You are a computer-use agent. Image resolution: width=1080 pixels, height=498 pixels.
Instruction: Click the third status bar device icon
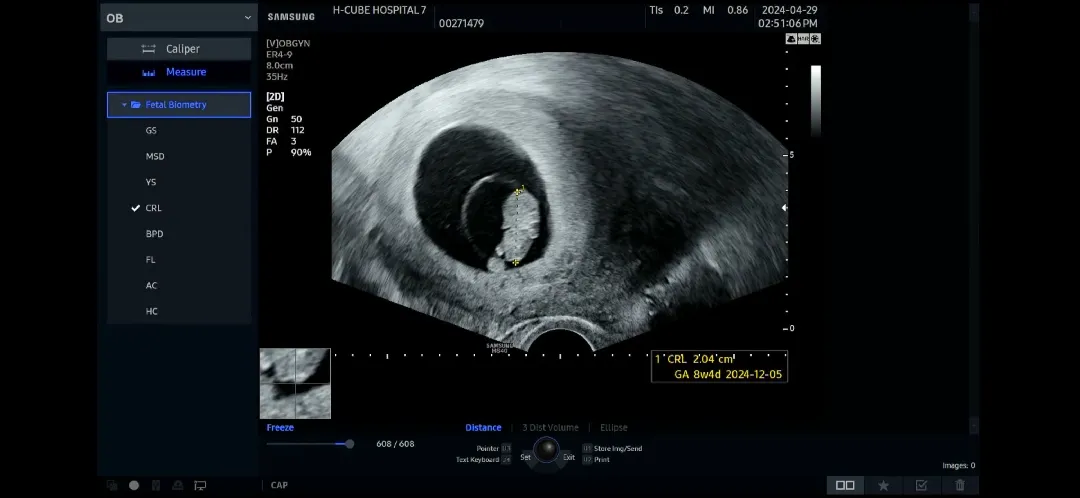pyautogui.click(x=156, y=486)
